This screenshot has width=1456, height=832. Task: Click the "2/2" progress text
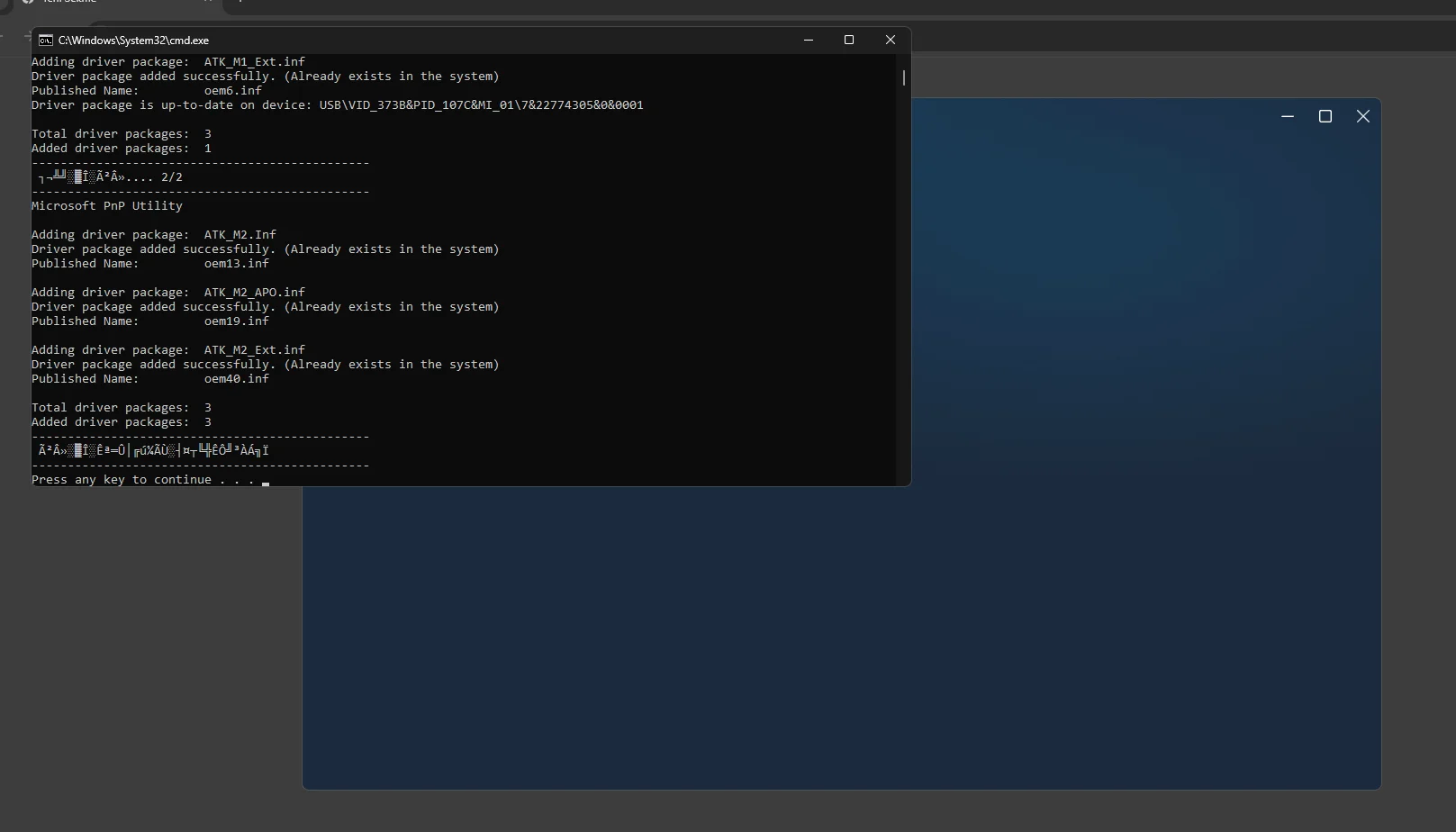coord(172,177)
